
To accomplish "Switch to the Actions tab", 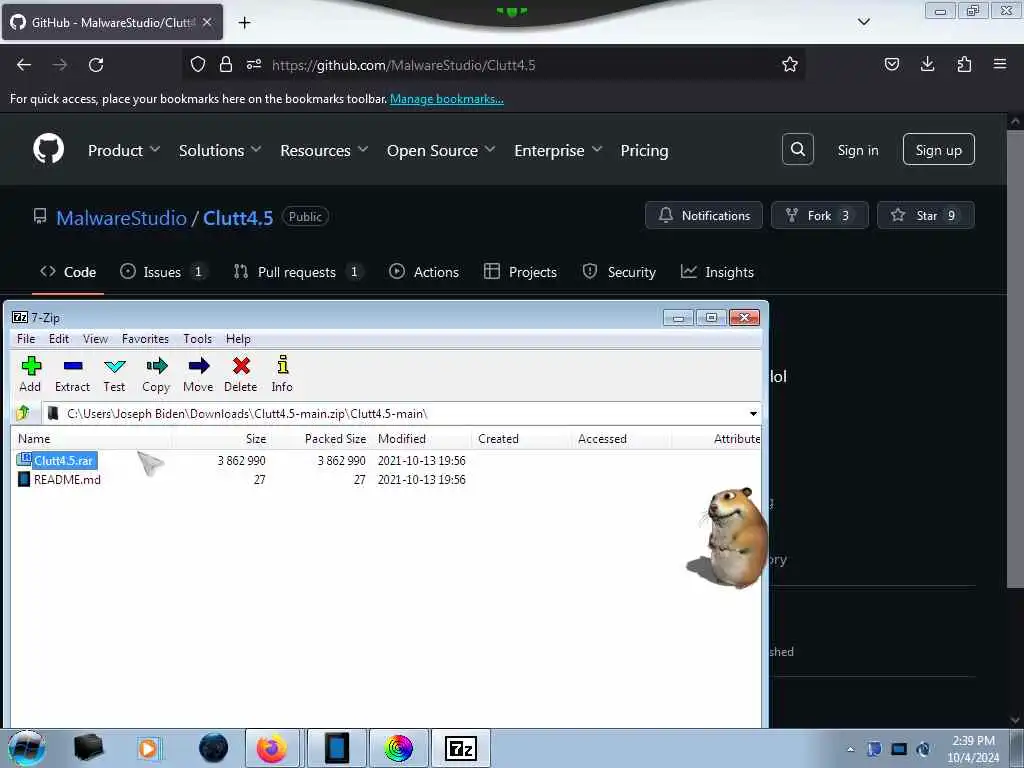I will coord(424,272).
